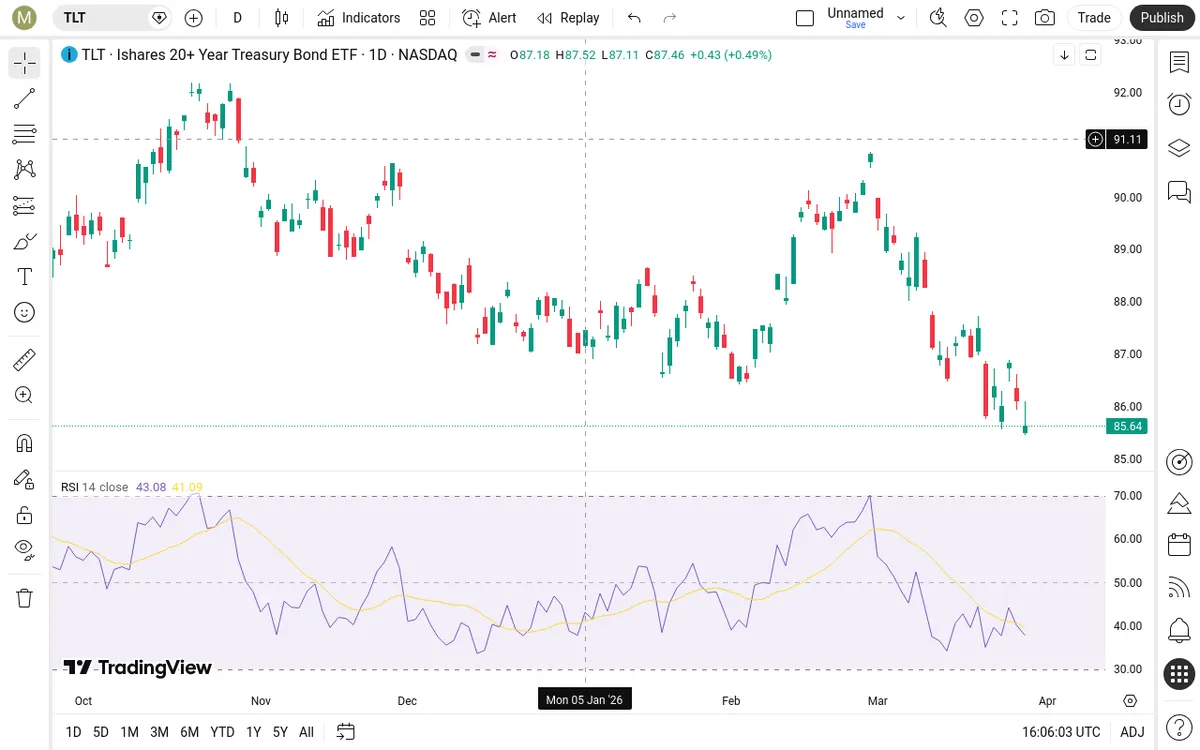The width and height of the screenshot is (1200, 750).
Task: Open the go to date calendar
Action: (346, 732)
